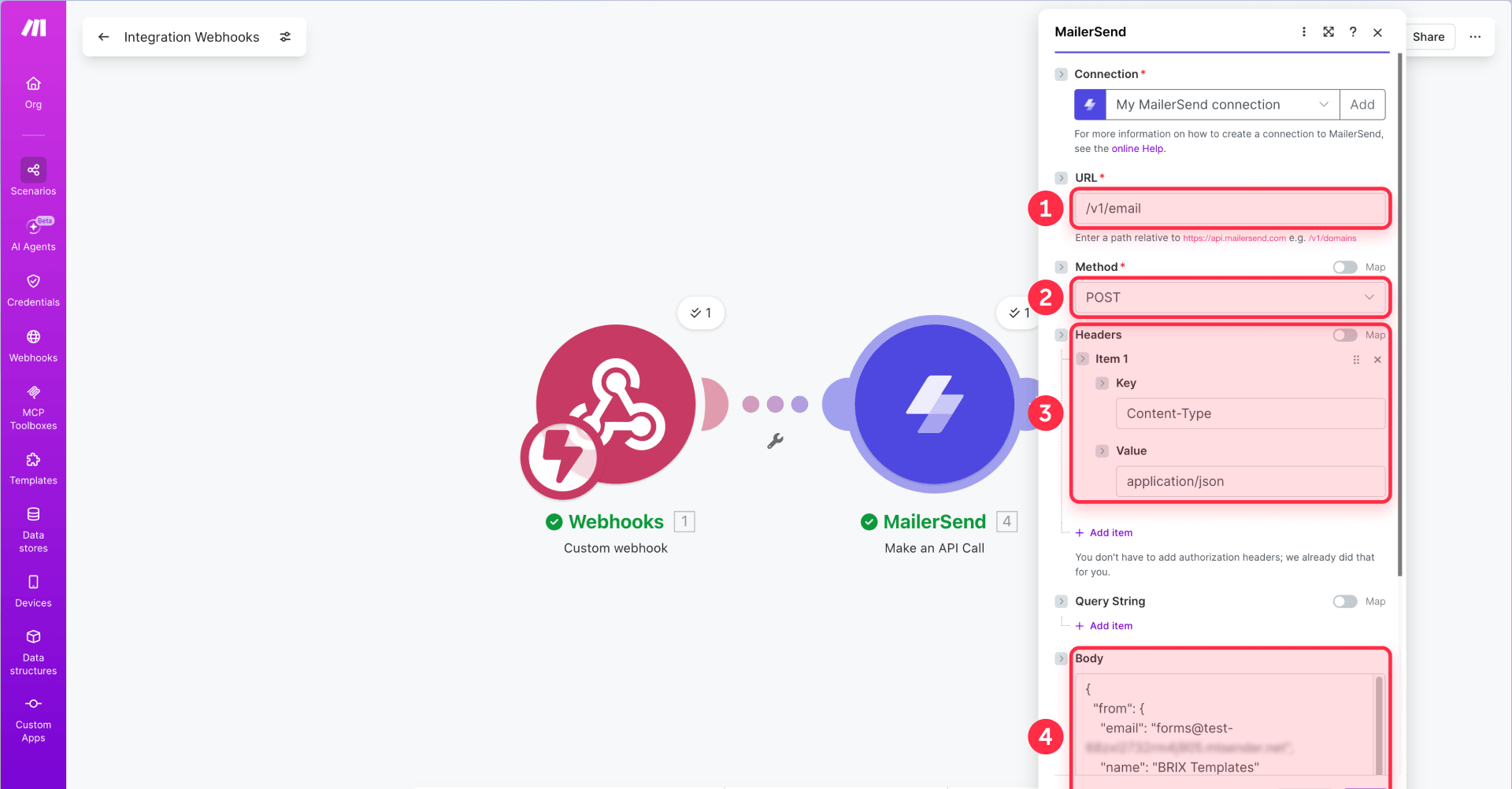Expand the URL field chevron

coord(1061,178)
